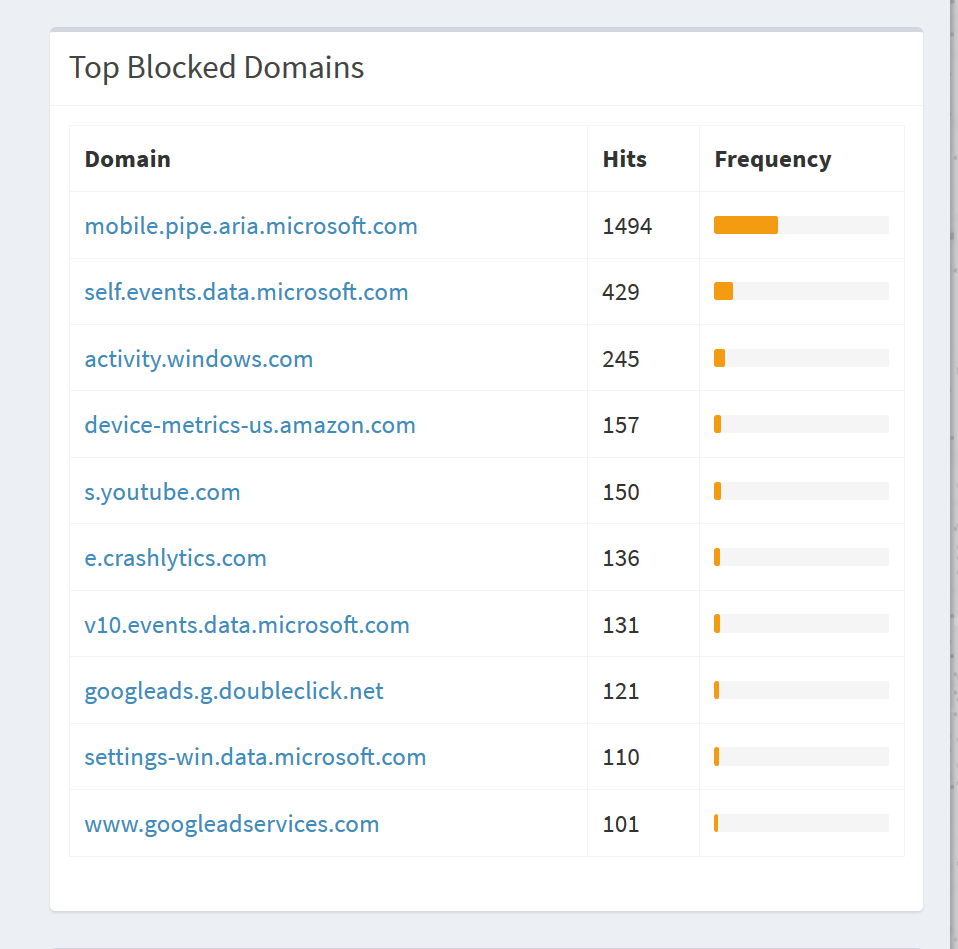Click v10.events.data.microsoft.com link

point(247,625)
